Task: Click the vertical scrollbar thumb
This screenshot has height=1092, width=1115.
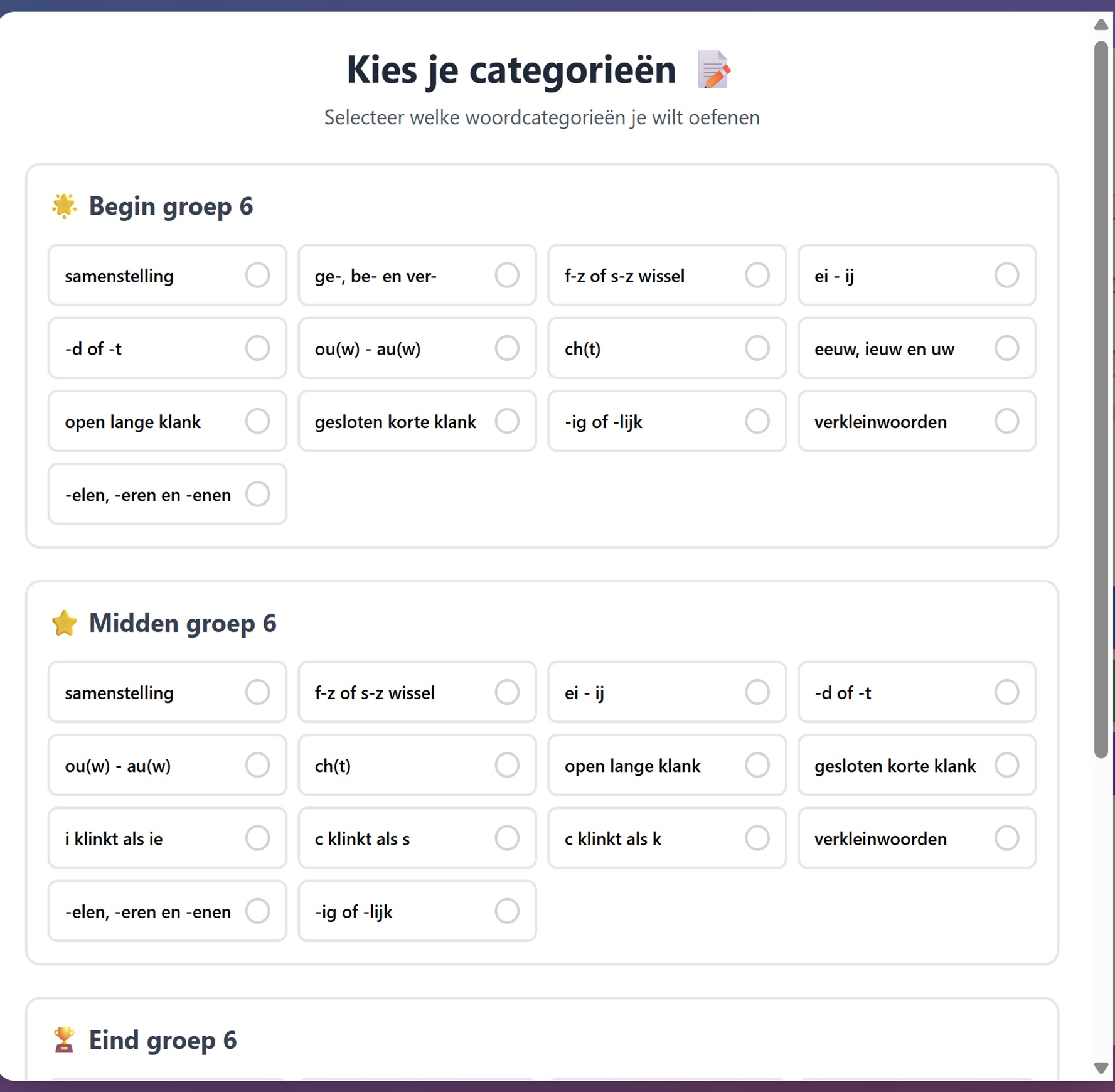Action: click(x=1101, y=400)
